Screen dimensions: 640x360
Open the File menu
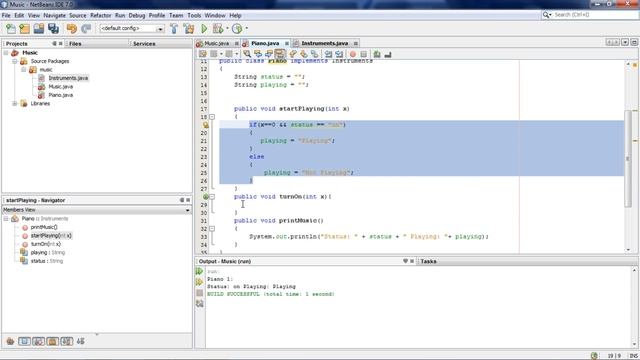click(6, 15)
